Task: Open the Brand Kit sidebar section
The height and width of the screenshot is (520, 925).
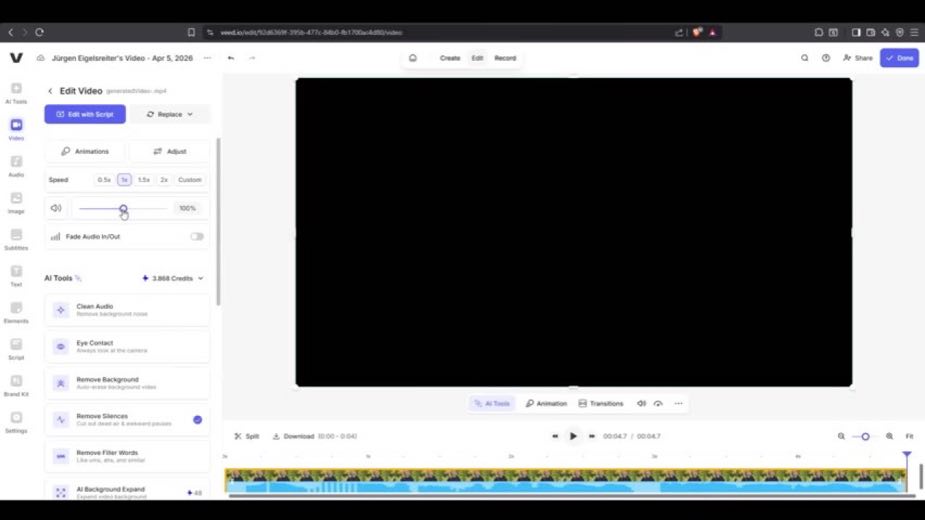Action: tap(16, 385)
